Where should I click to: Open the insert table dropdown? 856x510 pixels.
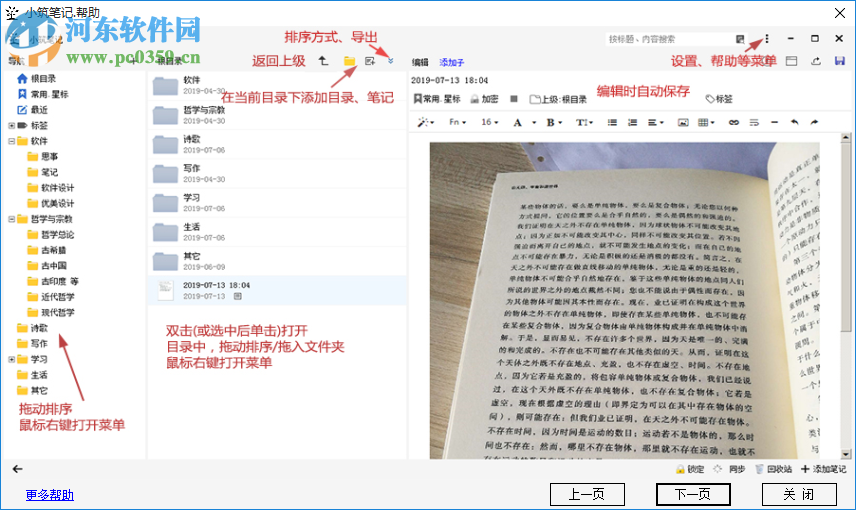point(706,122)
